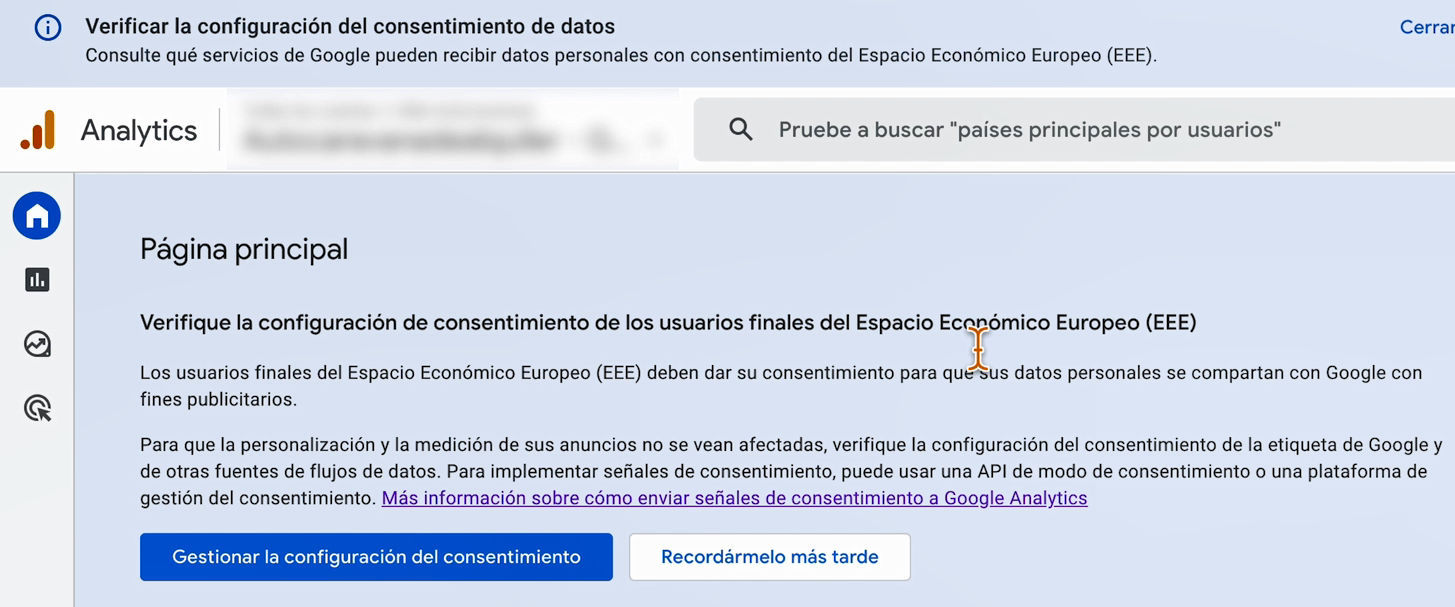Click banner text 'Consulte qué servicios de Google'
This screenshot has height=607, width=1455.
click(621, 56)
